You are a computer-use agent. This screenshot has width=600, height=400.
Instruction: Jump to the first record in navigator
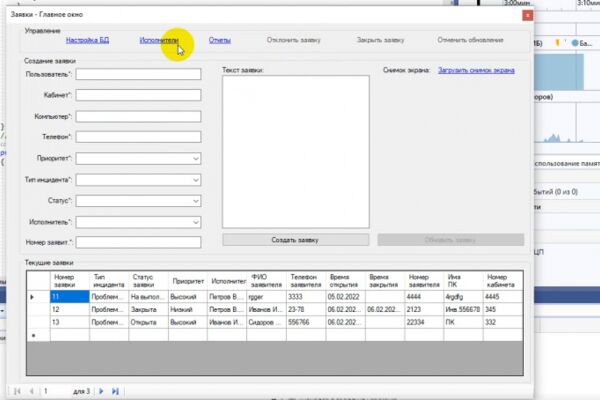(17, 391)
